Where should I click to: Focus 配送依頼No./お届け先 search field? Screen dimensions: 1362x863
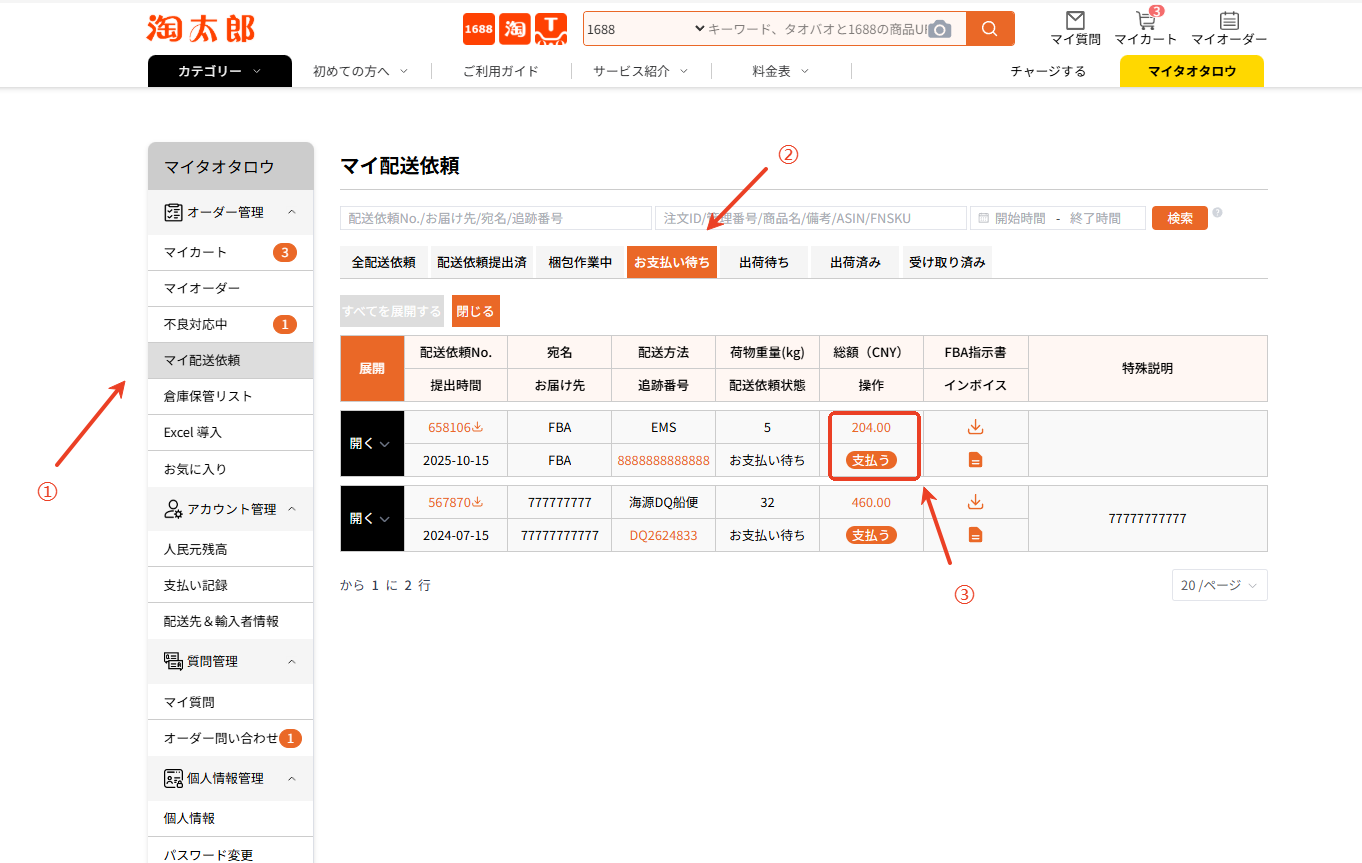[x=496, y=218]
